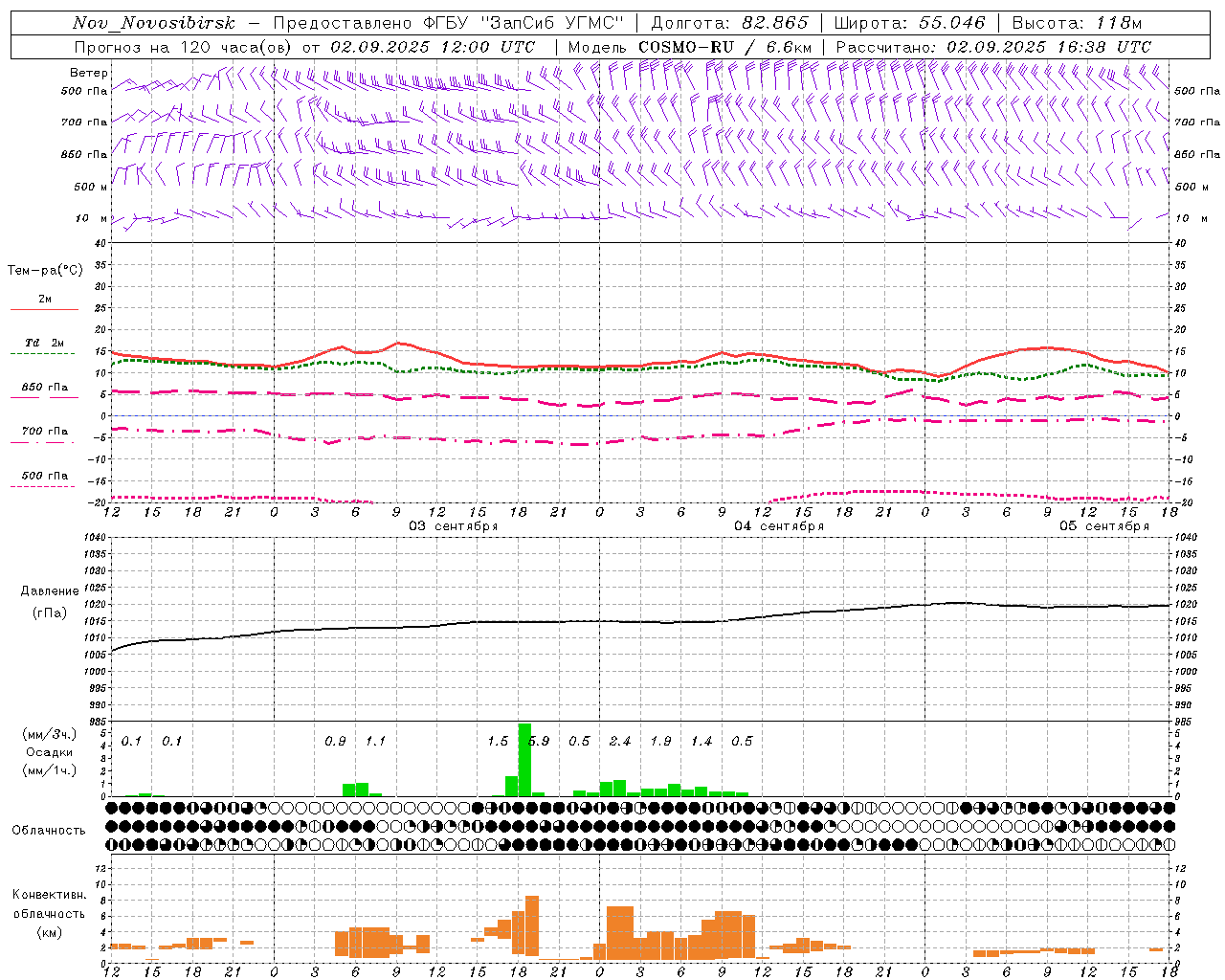Select the 'Широта: 55.046' latitude value
1225x980 pixels.
[x=910, y=24]
